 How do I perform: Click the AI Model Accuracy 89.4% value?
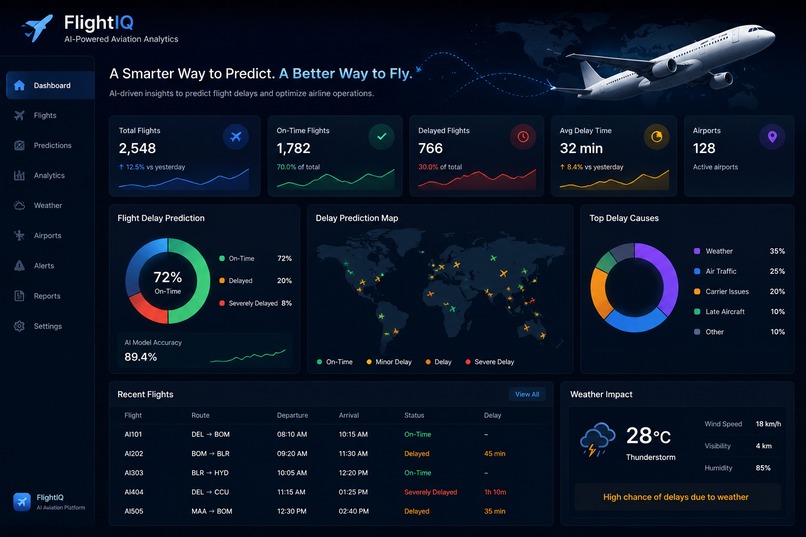141,357
